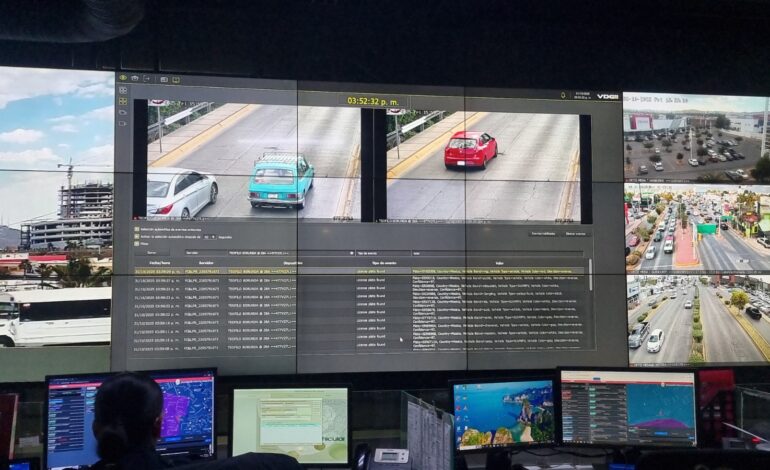The height and width of the screenshot is (470, 770).
Task: Click the button left of the Servidor filter
Action: click(x=152, y=252)
